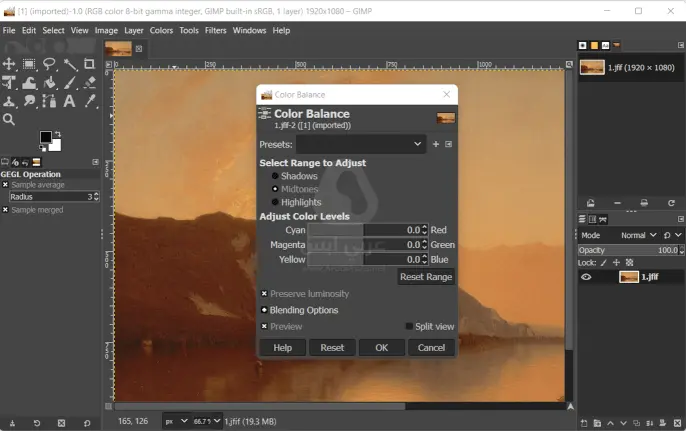Image resolution: width=686 pixels, height=431 pixels.
Task: Toggle visibility of the 1.jfif layer
Action: [586, 277]
